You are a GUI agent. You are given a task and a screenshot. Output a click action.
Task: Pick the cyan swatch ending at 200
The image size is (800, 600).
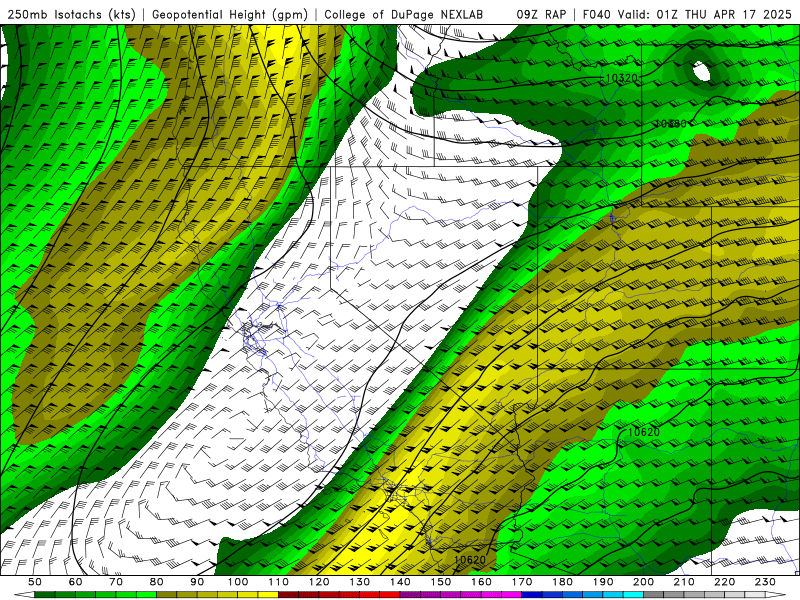(x=634, y=595)
